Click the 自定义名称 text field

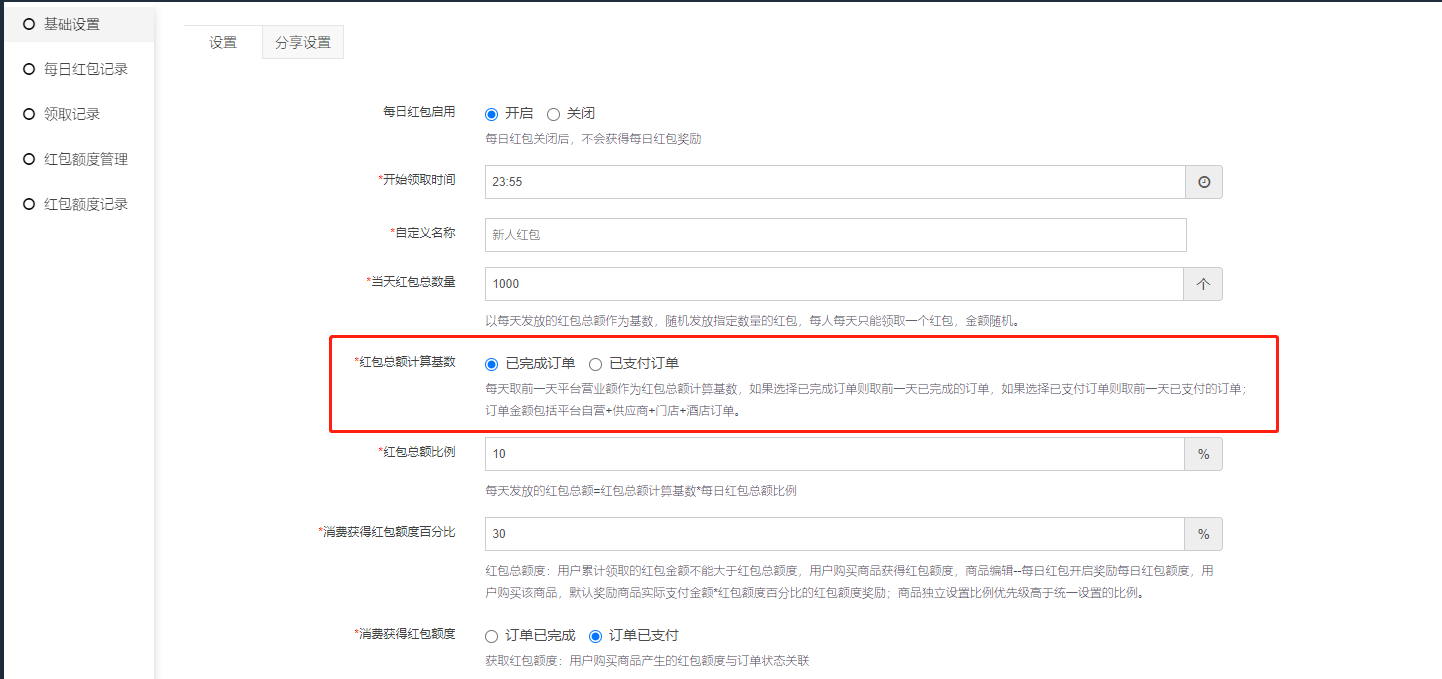point(834,235)
